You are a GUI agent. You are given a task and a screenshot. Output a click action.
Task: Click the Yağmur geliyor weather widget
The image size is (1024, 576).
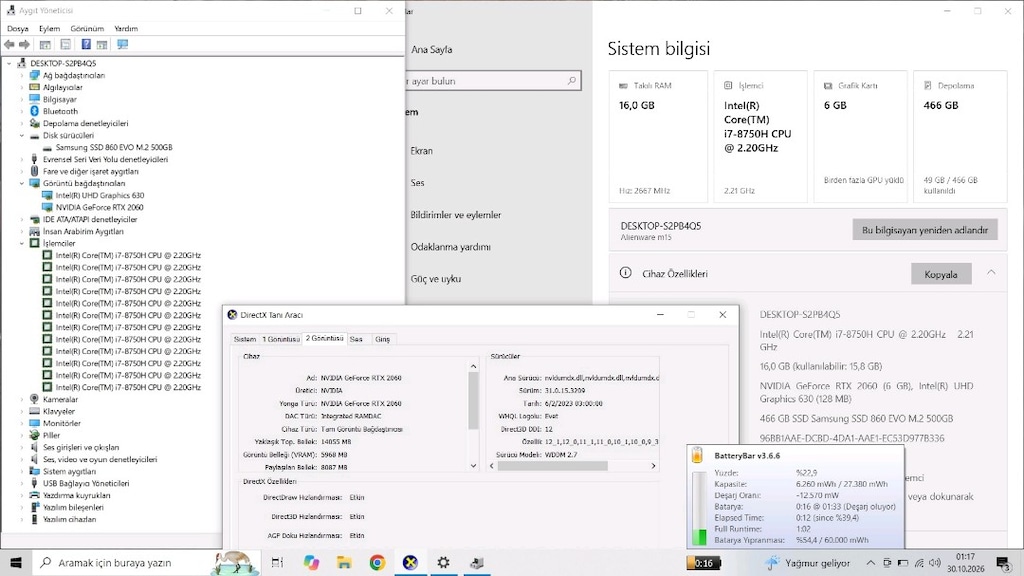[x=808, y=562]
